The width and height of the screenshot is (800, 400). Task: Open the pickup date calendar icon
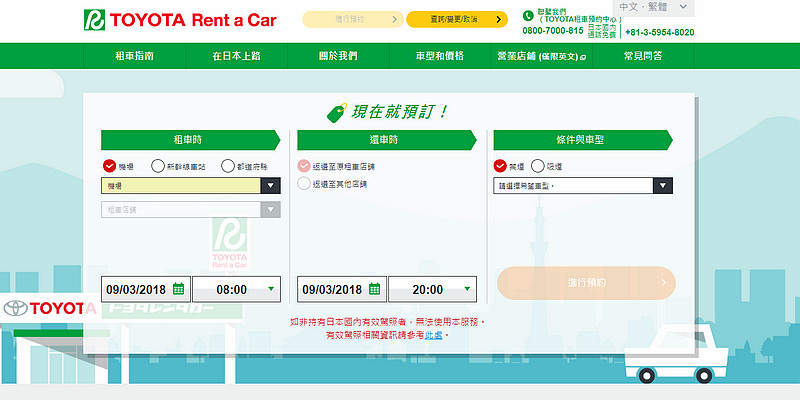(x=178, y=289)
